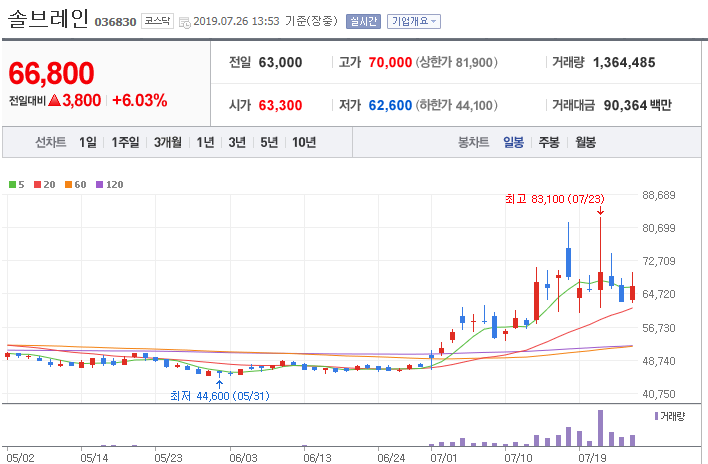Click the current price 66,800

tap(51, 73)
